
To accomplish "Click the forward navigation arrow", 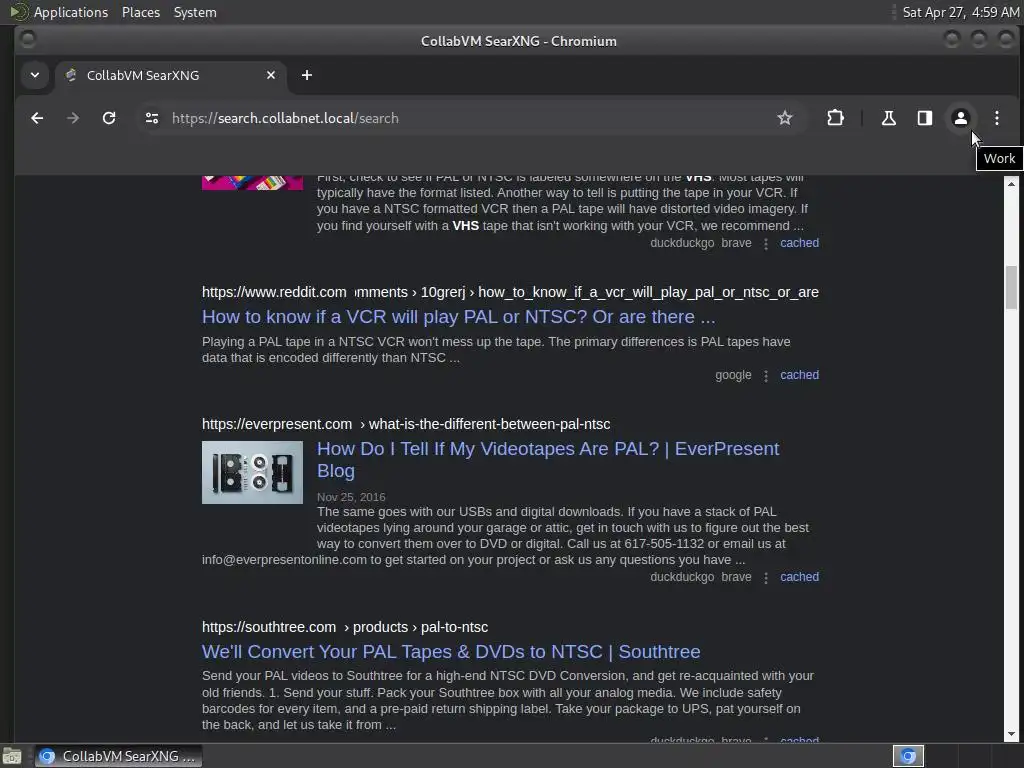I will pos(73,118).
